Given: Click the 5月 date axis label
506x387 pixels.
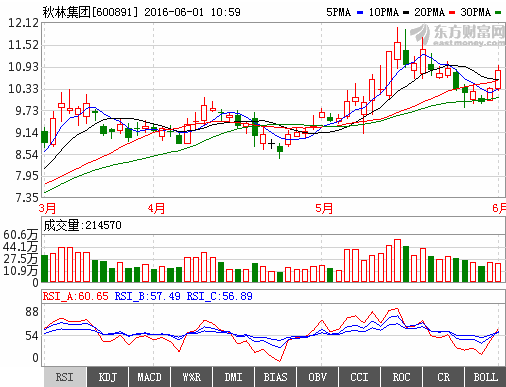Looking at the screenshot, I should click(x=324, y=209).
